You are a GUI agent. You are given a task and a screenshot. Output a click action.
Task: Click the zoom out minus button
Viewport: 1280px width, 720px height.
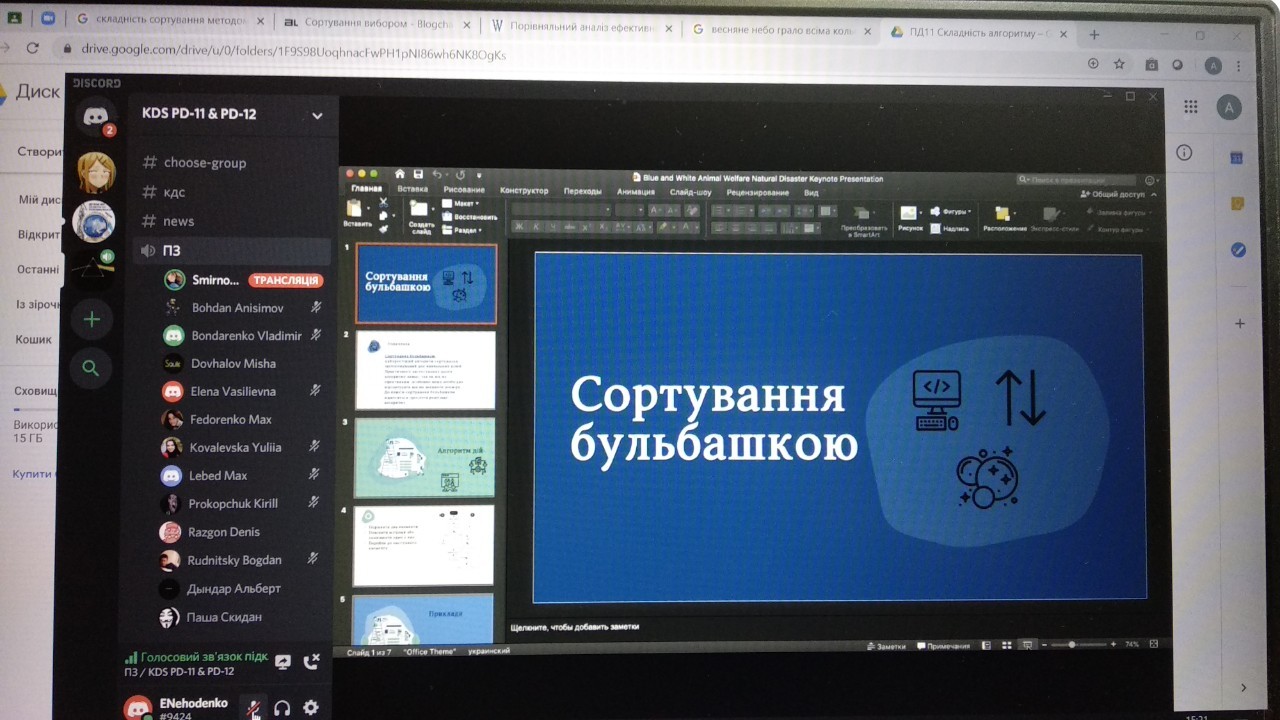[1045, 645]
